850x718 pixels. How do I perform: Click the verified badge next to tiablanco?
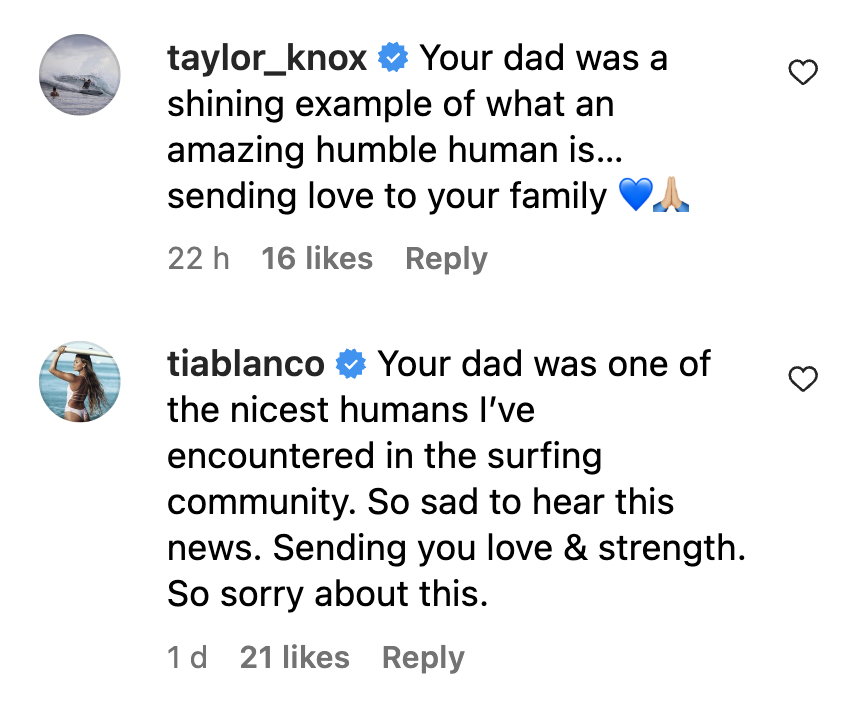[x=350, y=365]
